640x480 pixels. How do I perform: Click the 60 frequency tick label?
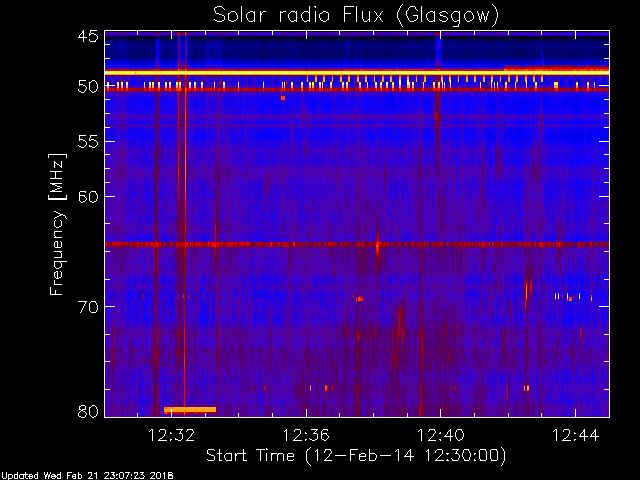[88, 196]
